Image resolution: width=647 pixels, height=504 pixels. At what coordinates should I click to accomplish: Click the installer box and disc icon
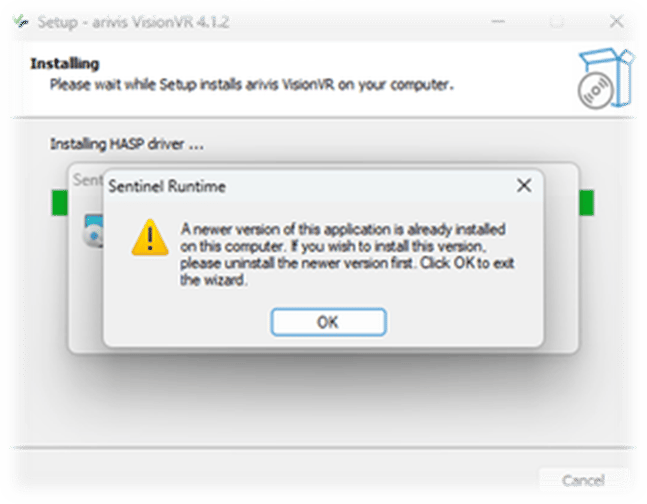(x=604, y=78)
